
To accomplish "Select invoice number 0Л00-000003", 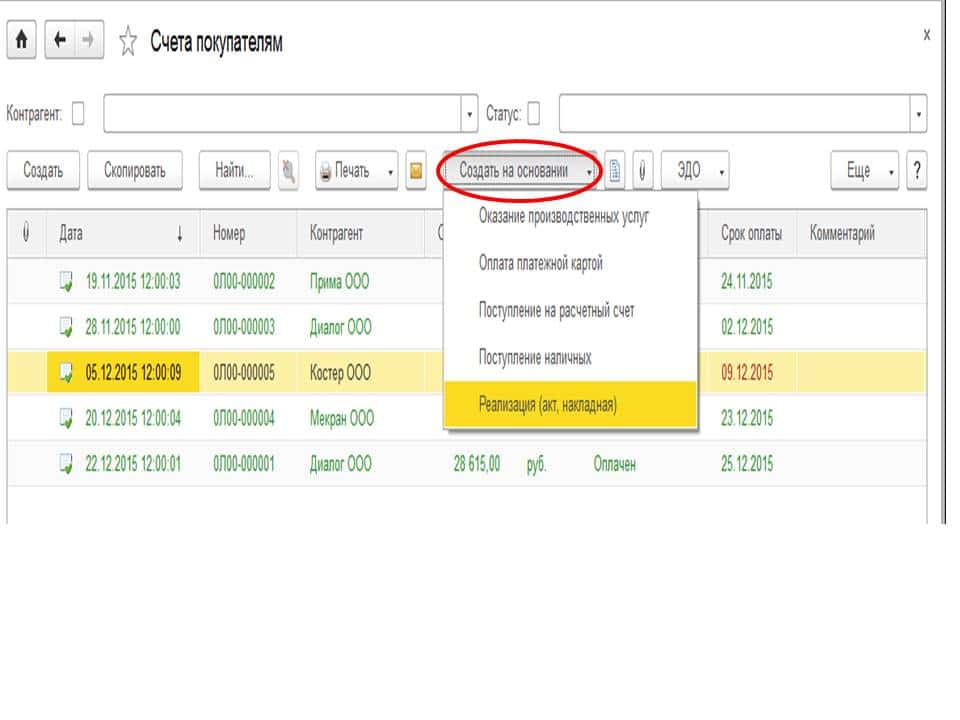I will pyautogui.click(x=244, y=327).
